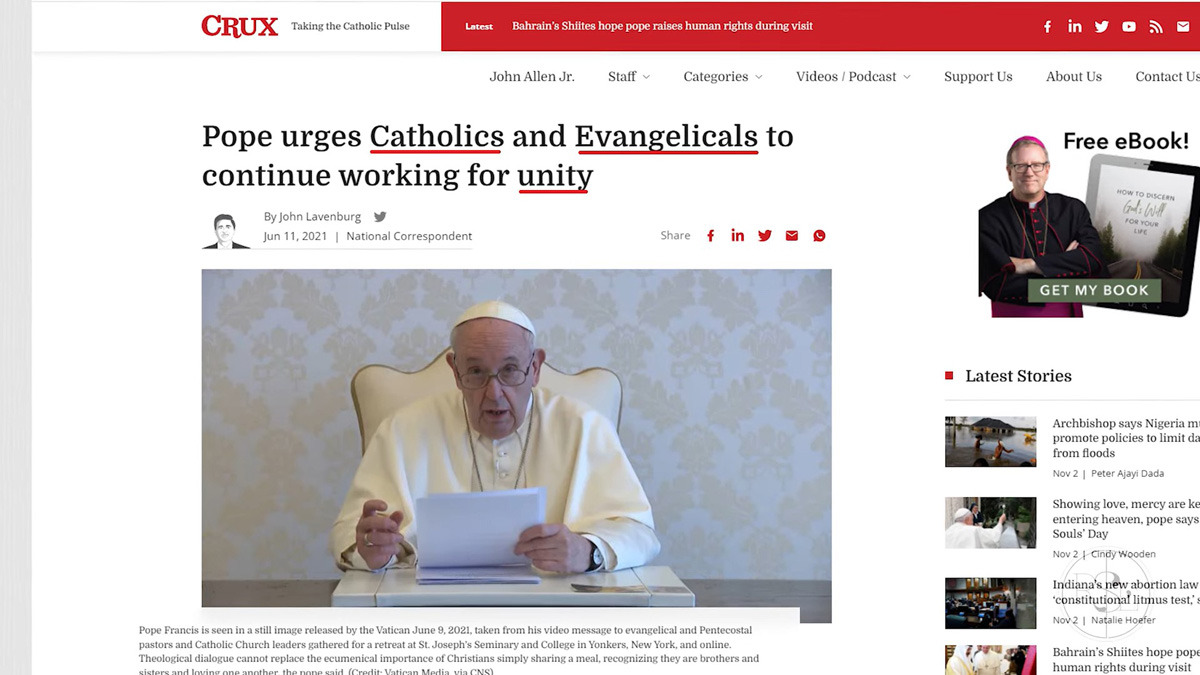Open the Support Us menu item
This screenshot has height=675, width=1200.
pyautogui.click(x=978, y=76)
